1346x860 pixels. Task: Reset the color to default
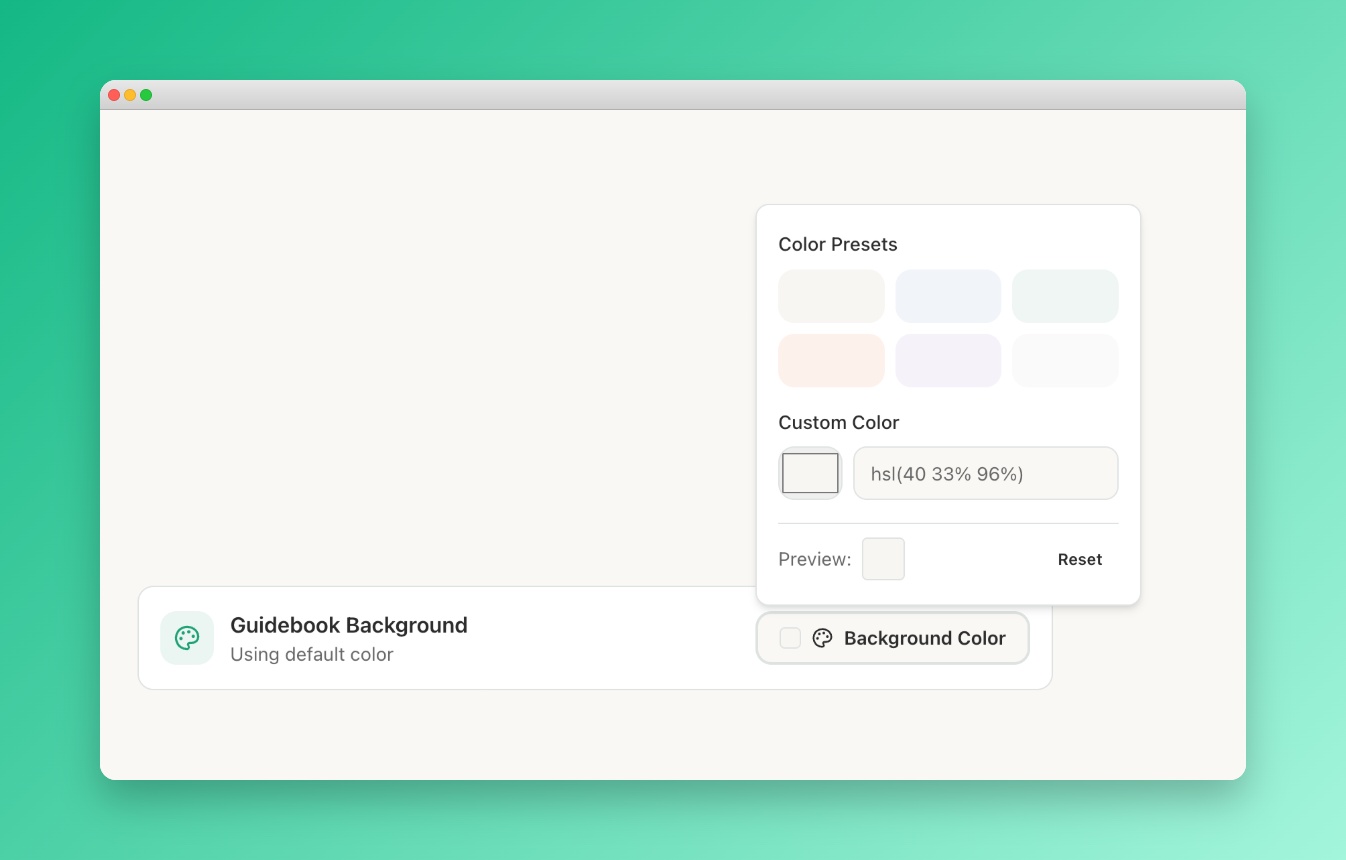1080,559
